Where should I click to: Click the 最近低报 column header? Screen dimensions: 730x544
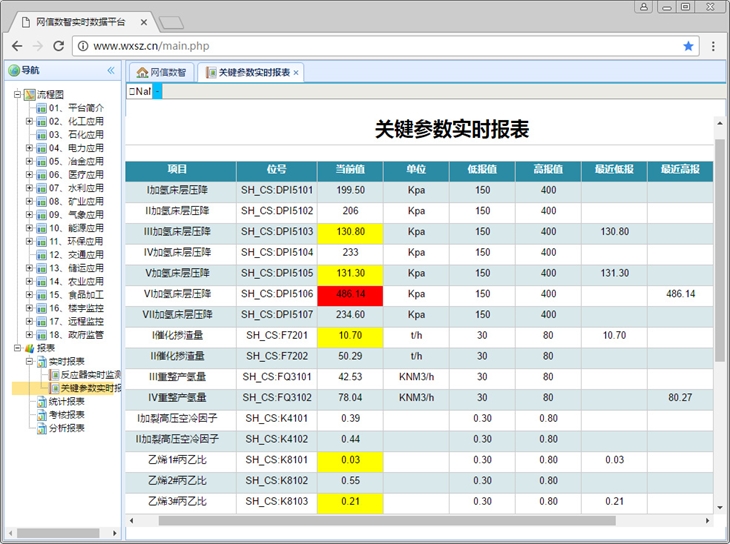point(614,170)
